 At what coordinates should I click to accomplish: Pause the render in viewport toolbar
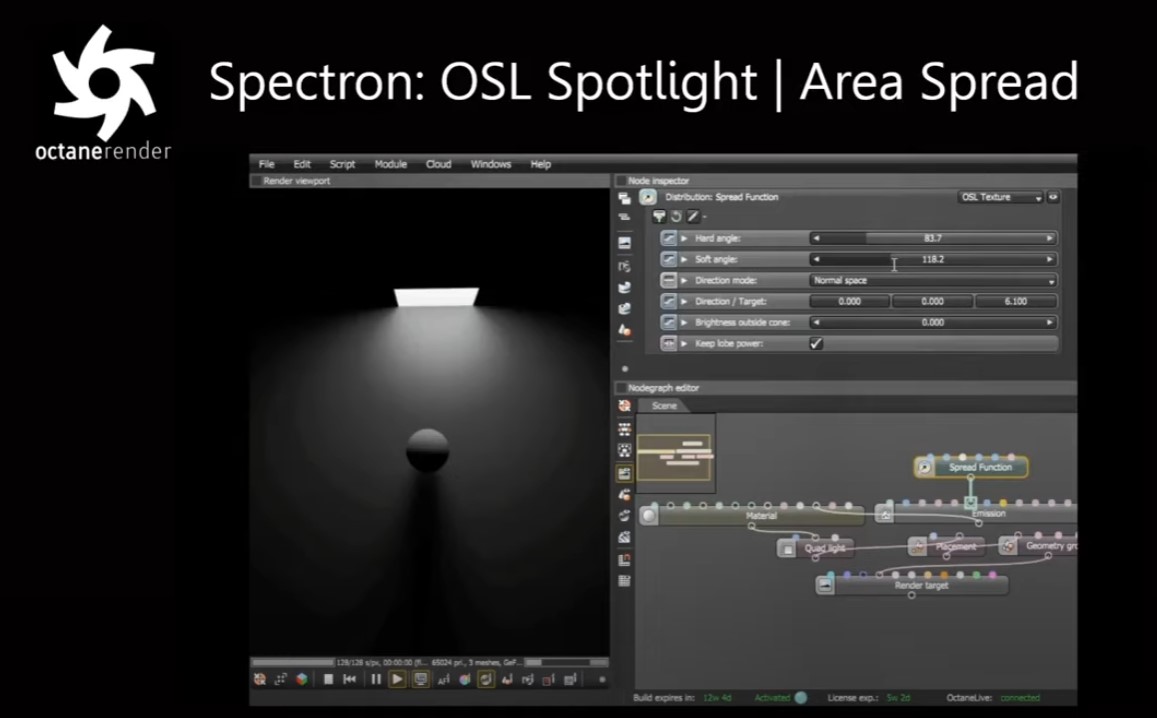click(x=376, y=679)
